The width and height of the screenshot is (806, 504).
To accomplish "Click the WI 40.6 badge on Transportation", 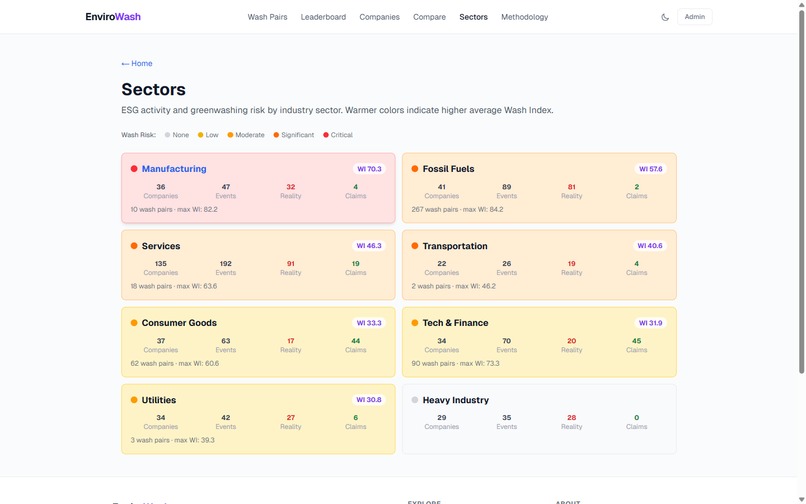I will coord(650,246).
